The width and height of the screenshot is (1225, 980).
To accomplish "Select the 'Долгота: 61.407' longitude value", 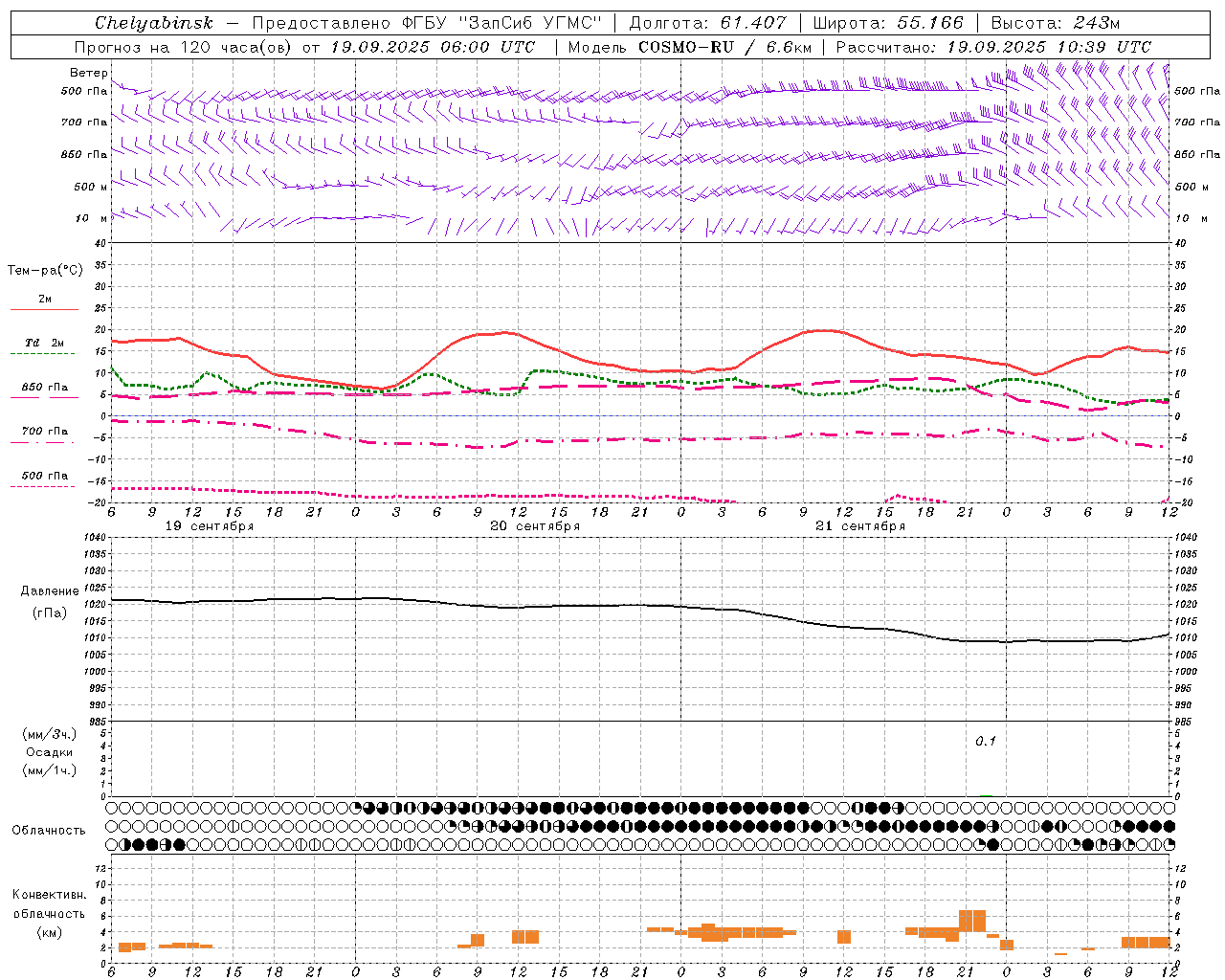I will coord(707,23).
